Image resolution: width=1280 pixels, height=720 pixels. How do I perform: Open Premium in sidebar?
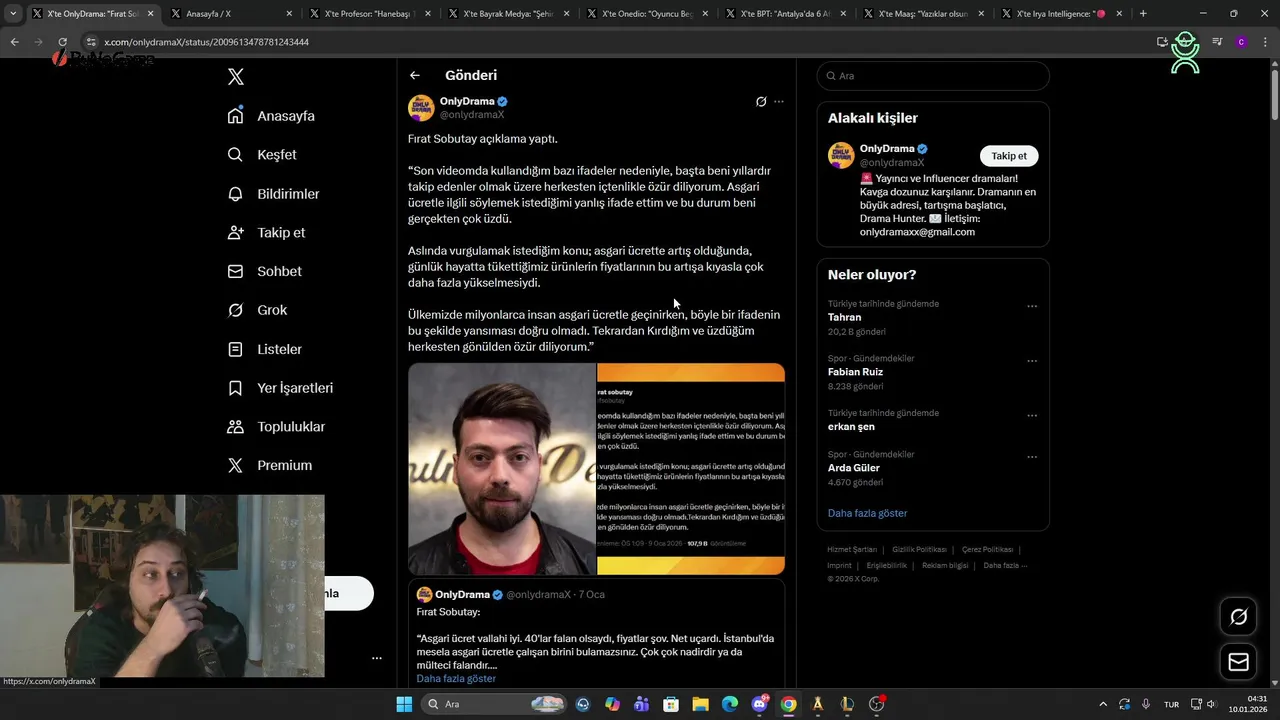pos(270,466)
